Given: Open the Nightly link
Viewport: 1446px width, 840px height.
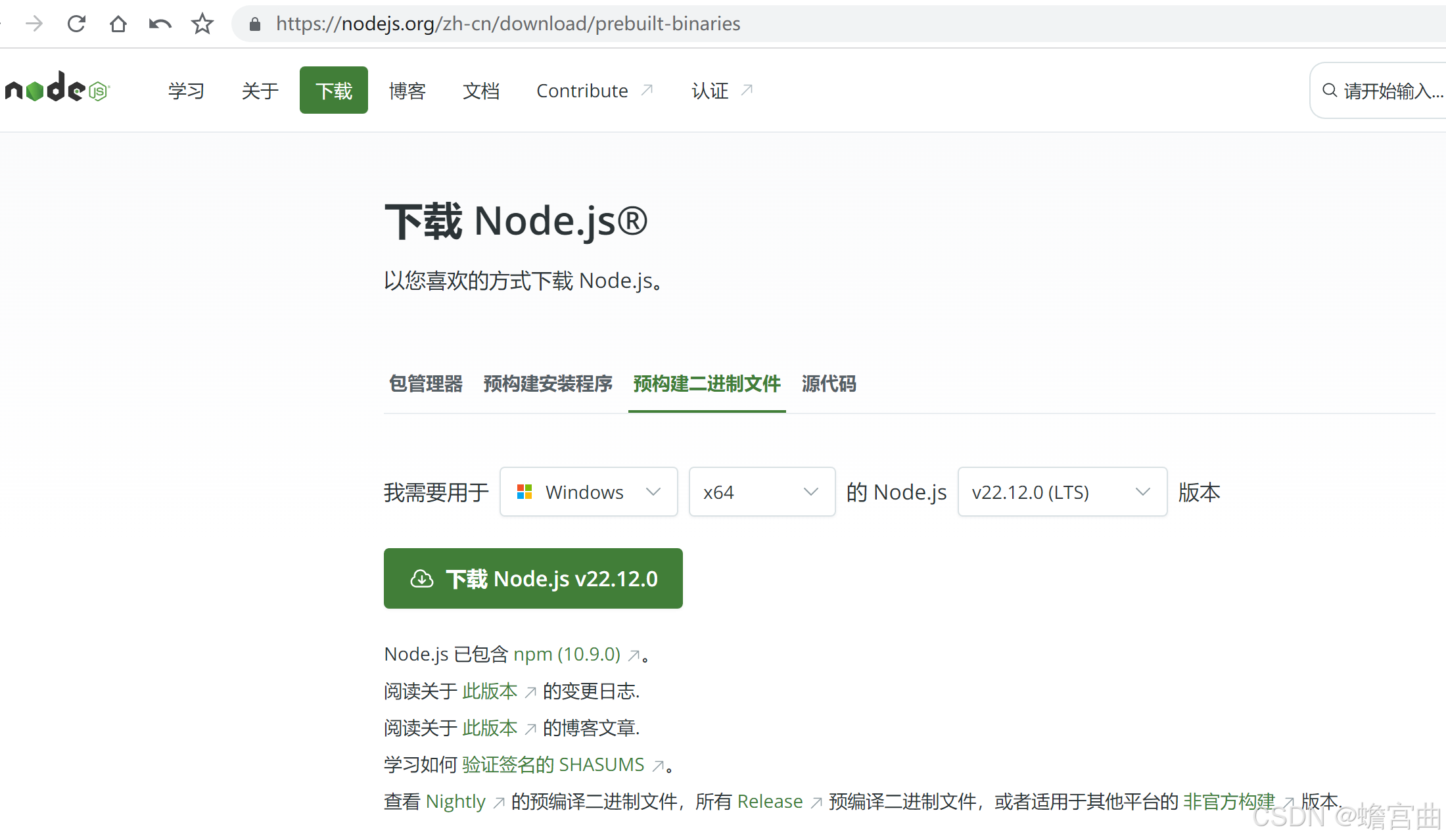Looking at the screenshot, I should coord(455,801).
